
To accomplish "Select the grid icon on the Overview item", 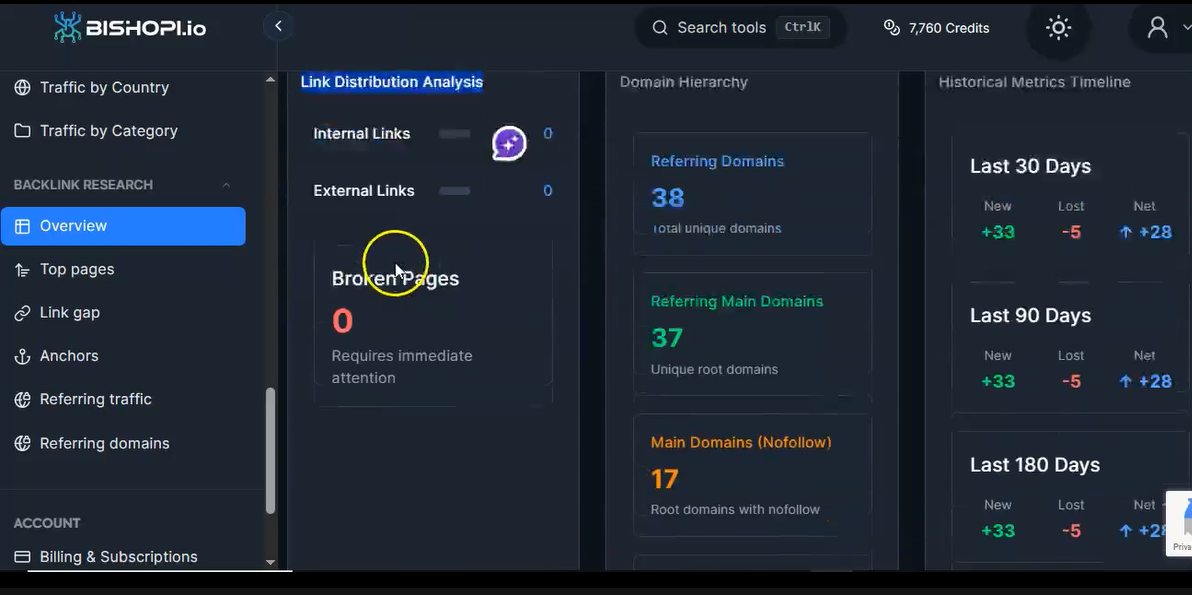I will coord(22,225).
